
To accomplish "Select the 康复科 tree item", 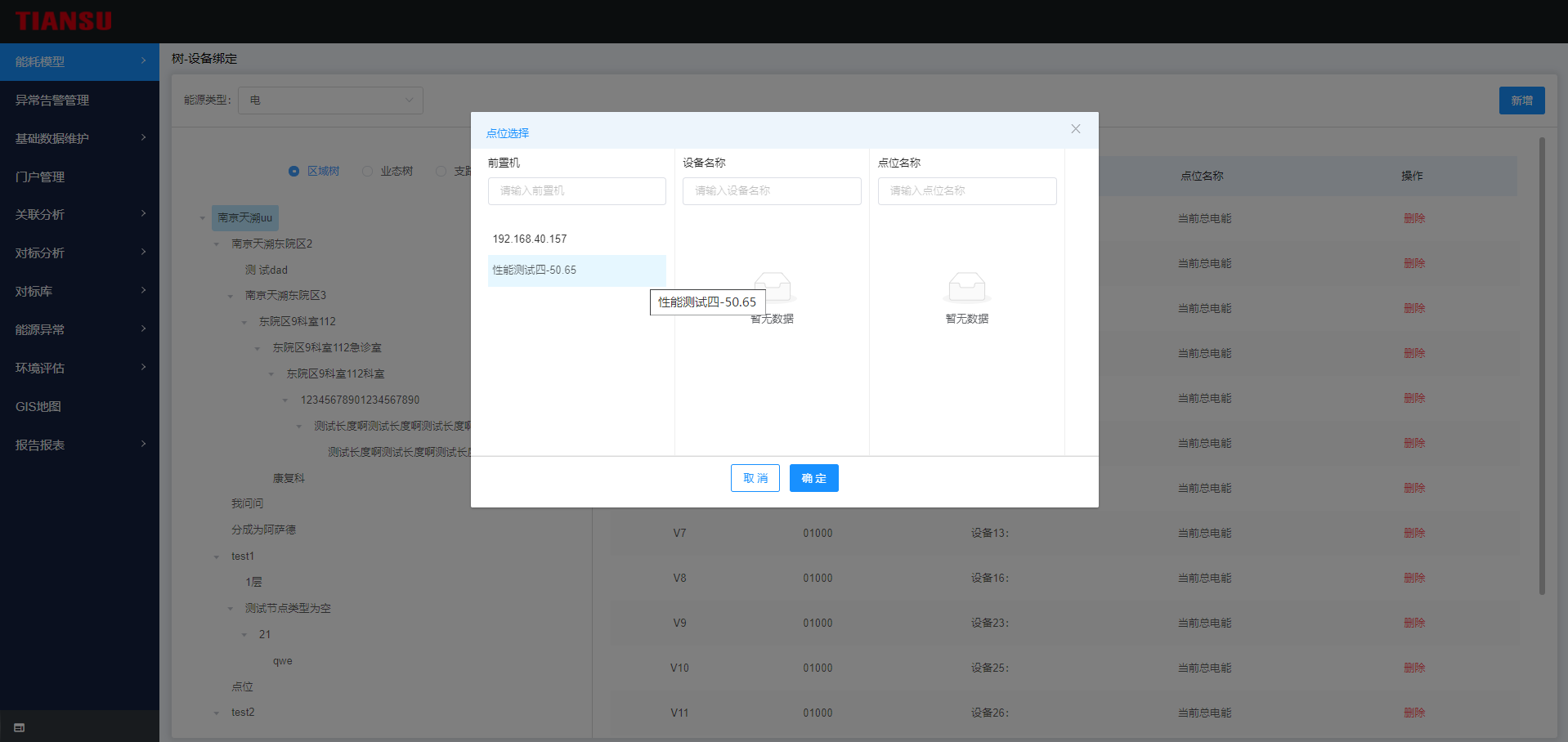I will (289, 478).
